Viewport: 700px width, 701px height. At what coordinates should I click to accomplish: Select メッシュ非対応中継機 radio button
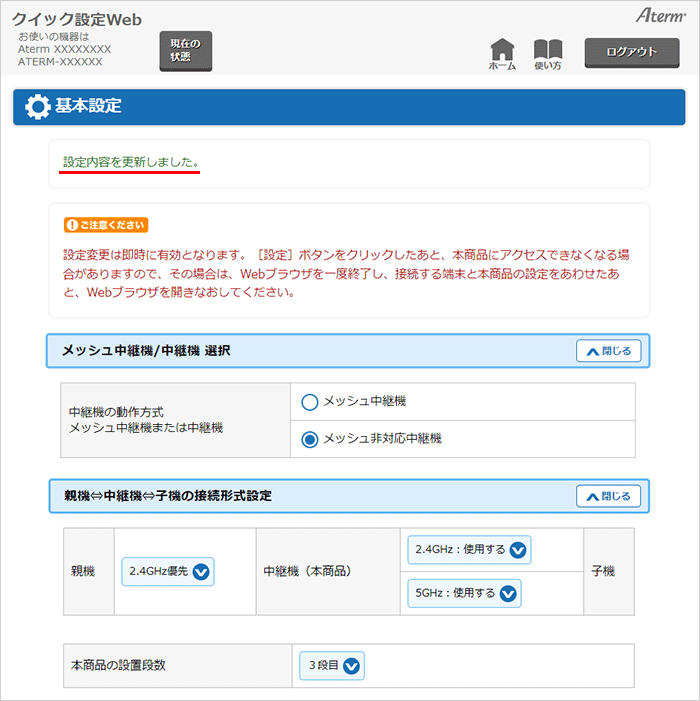tap(310, 438)
